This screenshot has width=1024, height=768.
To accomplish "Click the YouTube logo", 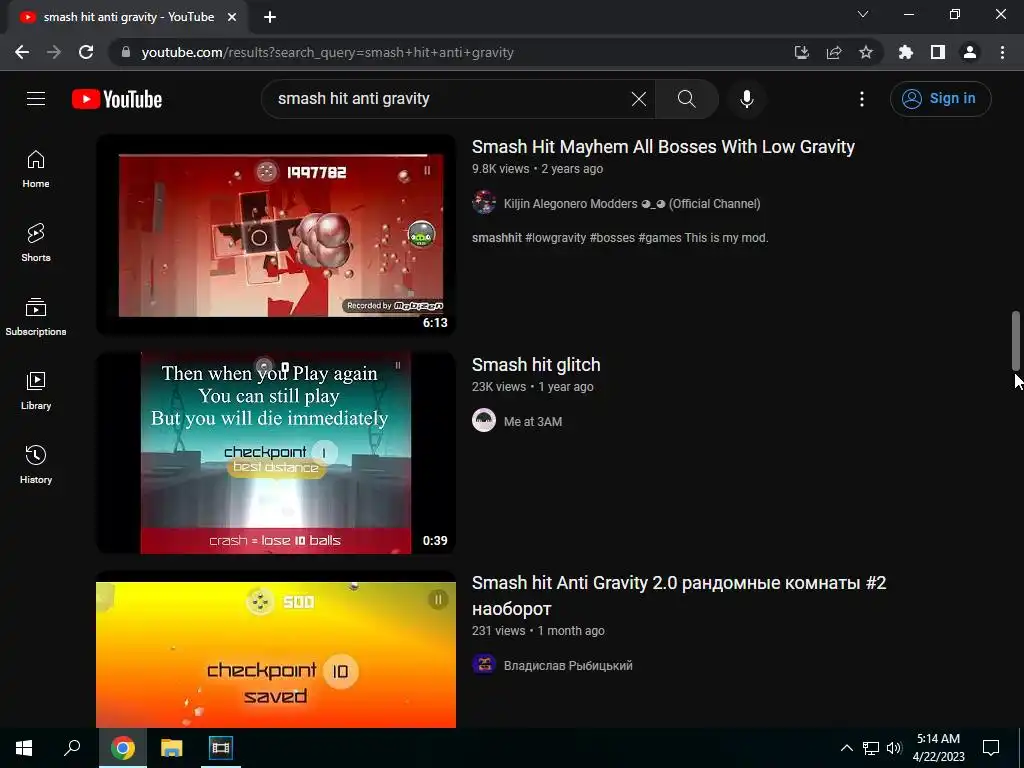I will coord(117,99).
